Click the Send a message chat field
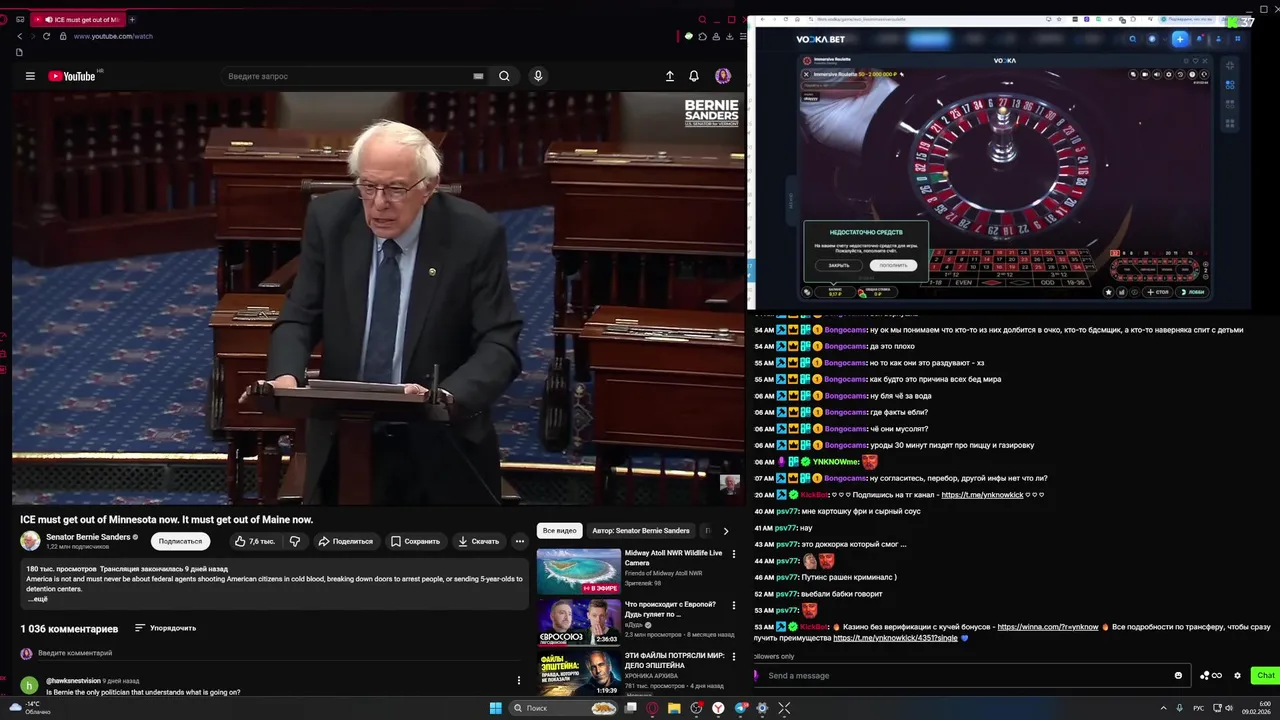 pyautogui.click(x=965, y=676)
